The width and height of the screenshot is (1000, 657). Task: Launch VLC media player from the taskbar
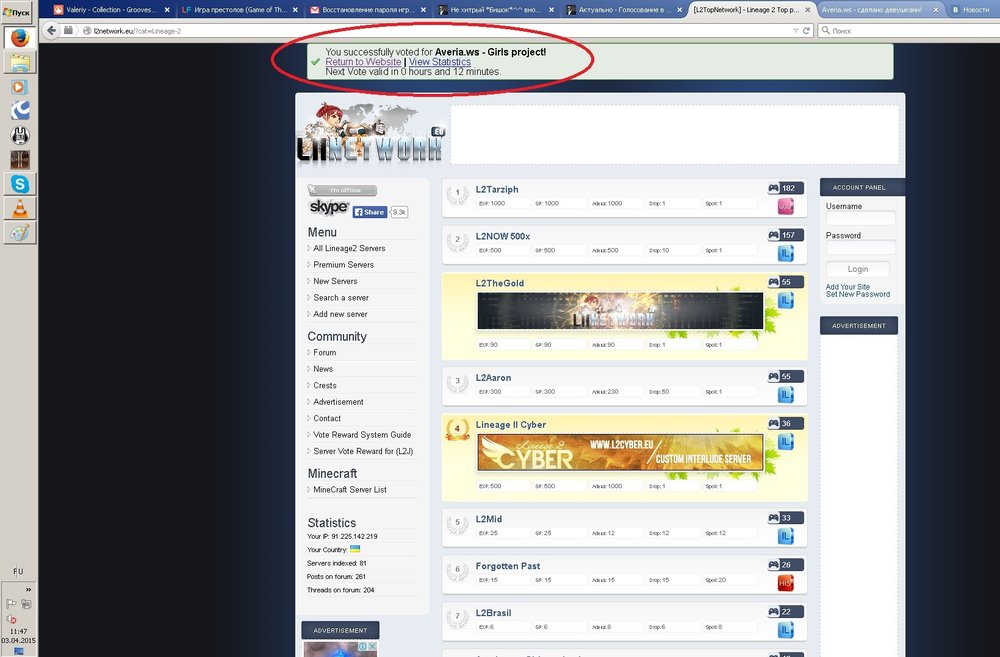click(x=19, y=208)
